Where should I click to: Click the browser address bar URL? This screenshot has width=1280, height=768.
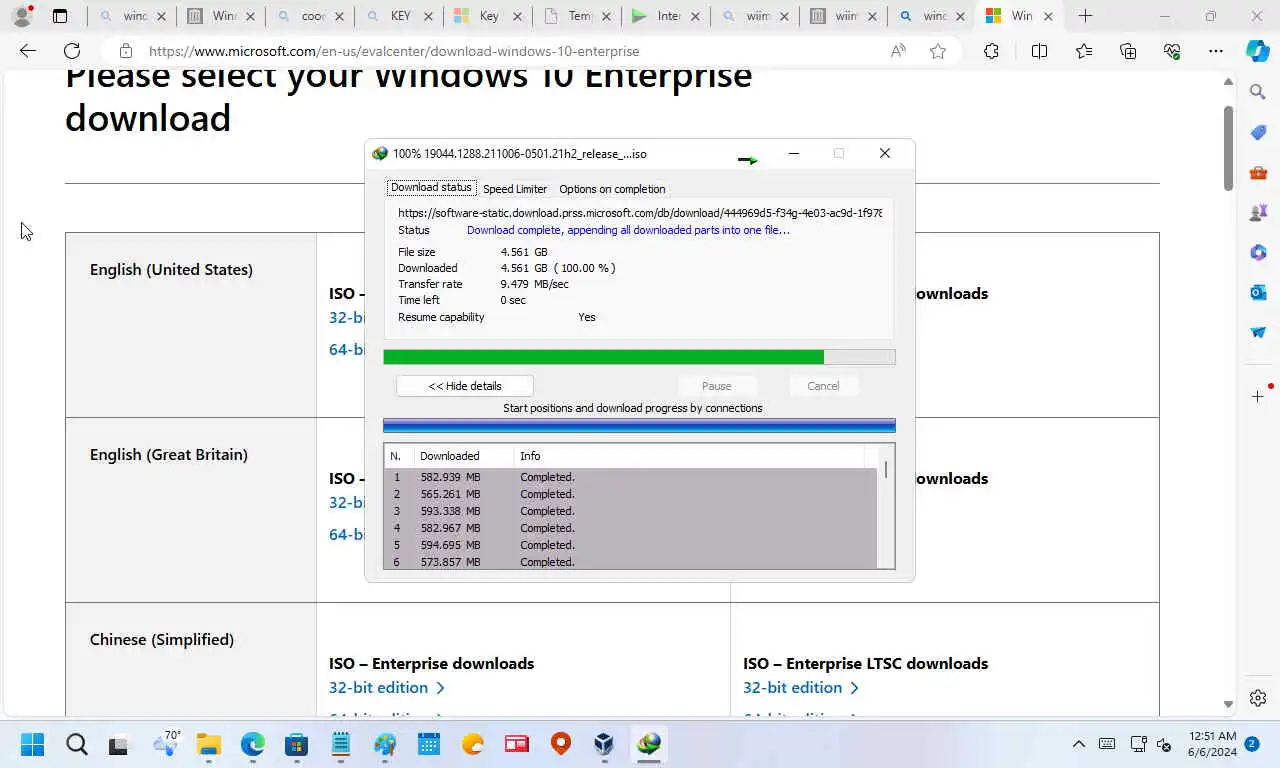pos(394,51)
